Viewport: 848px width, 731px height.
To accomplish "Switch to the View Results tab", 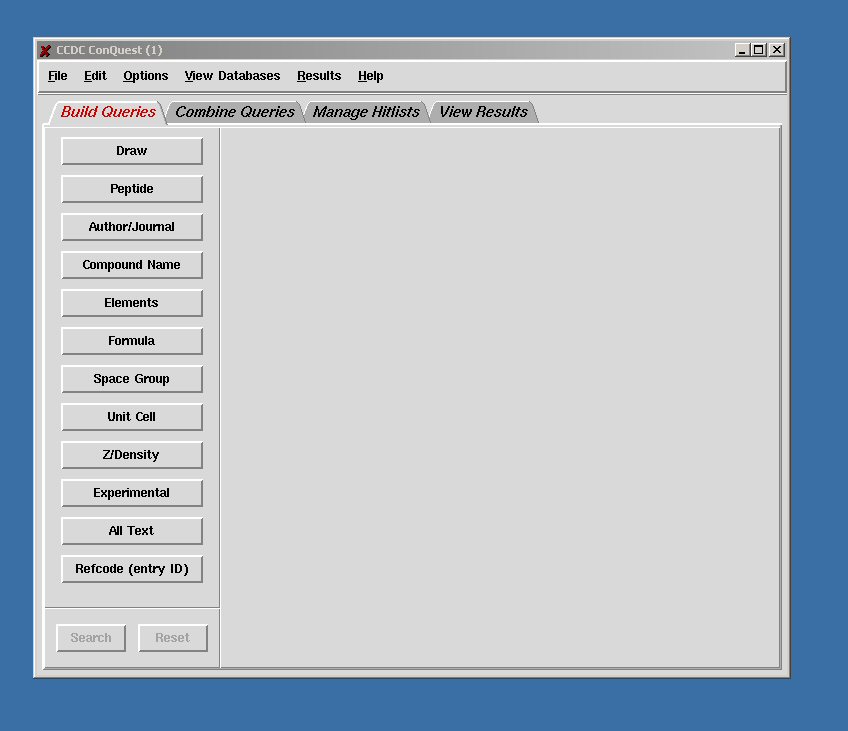I will [x=483, y=112].
